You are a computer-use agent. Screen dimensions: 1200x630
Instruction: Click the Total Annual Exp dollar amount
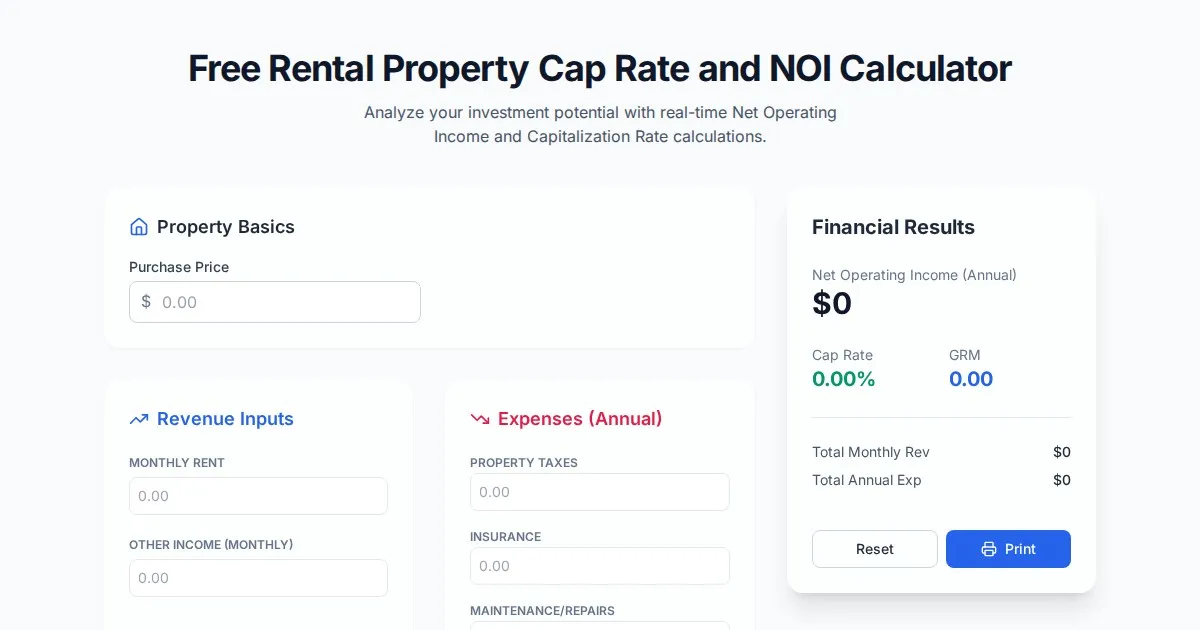click(x=1061, y=480)
